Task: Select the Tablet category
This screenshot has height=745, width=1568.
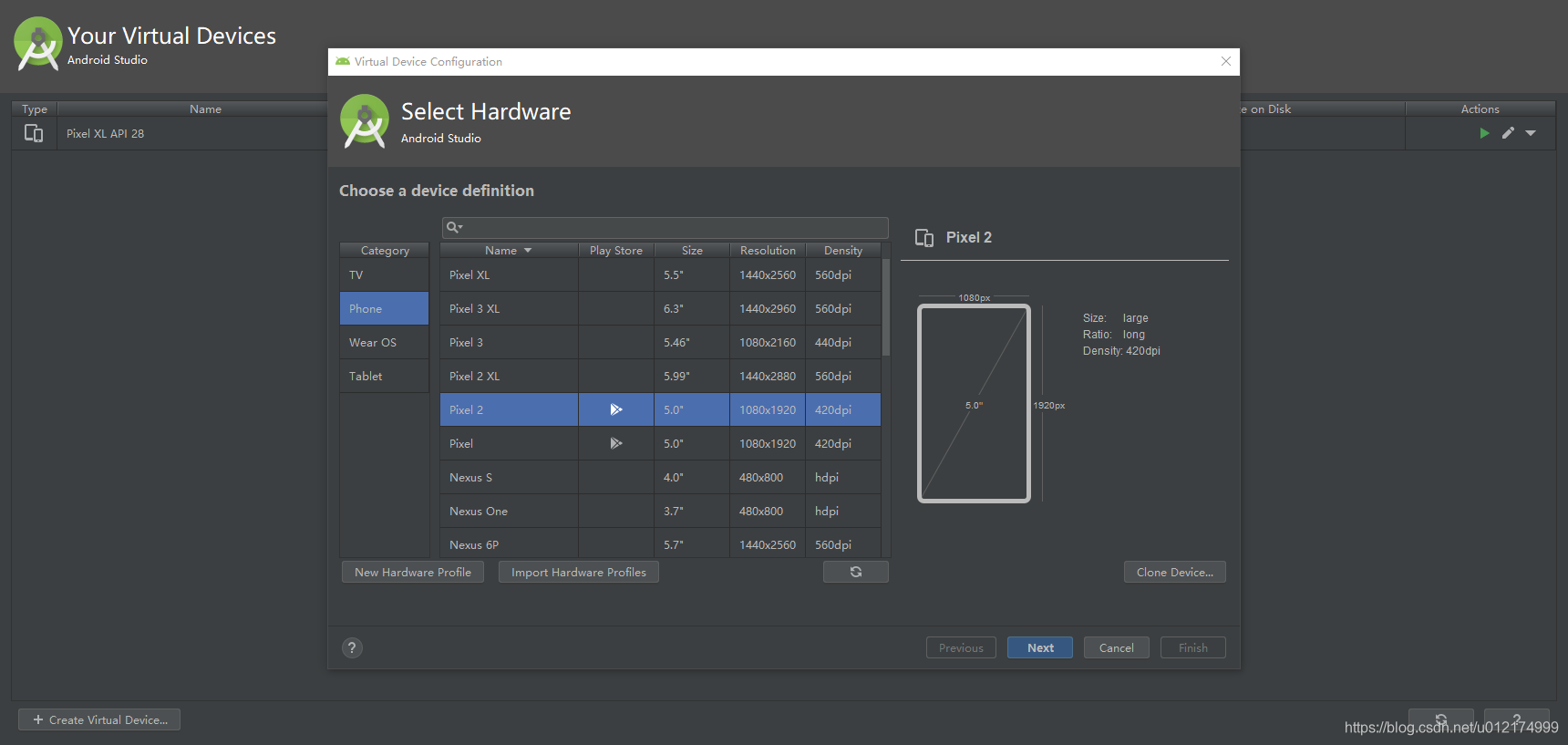Action: (384, 376)
